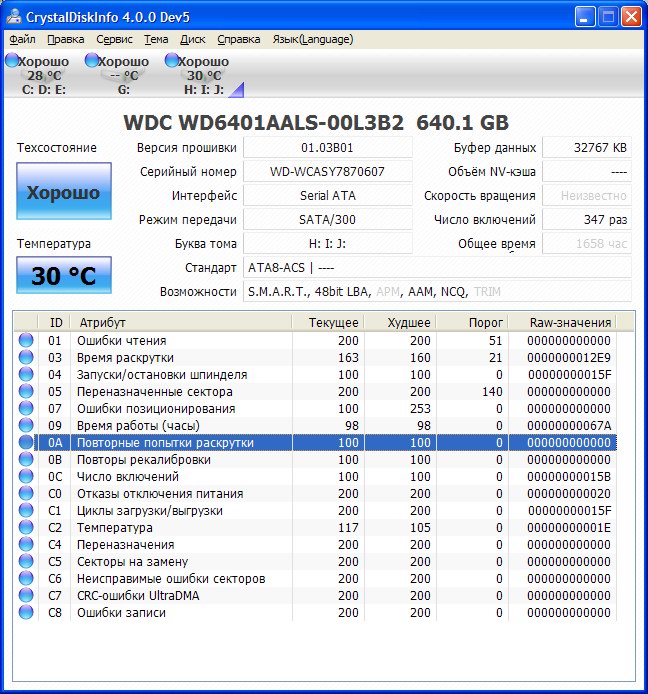Image resolution: width=648 pixels, height=694 pixels.
Task: Click status orb of Повторы рекалибровки row
Action: click(26, 459)
